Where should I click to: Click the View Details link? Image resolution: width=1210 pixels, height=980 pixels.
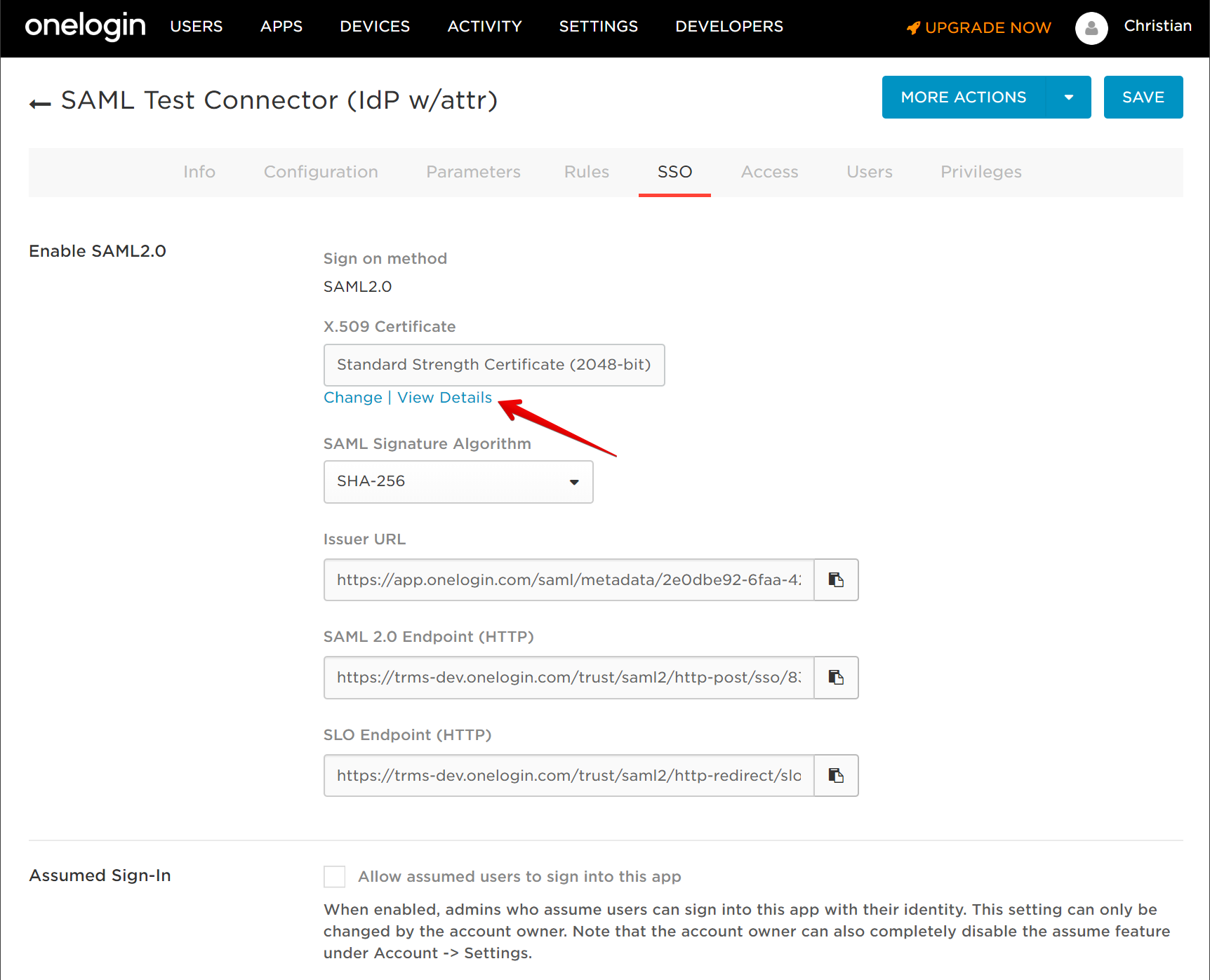pos(445,398)
